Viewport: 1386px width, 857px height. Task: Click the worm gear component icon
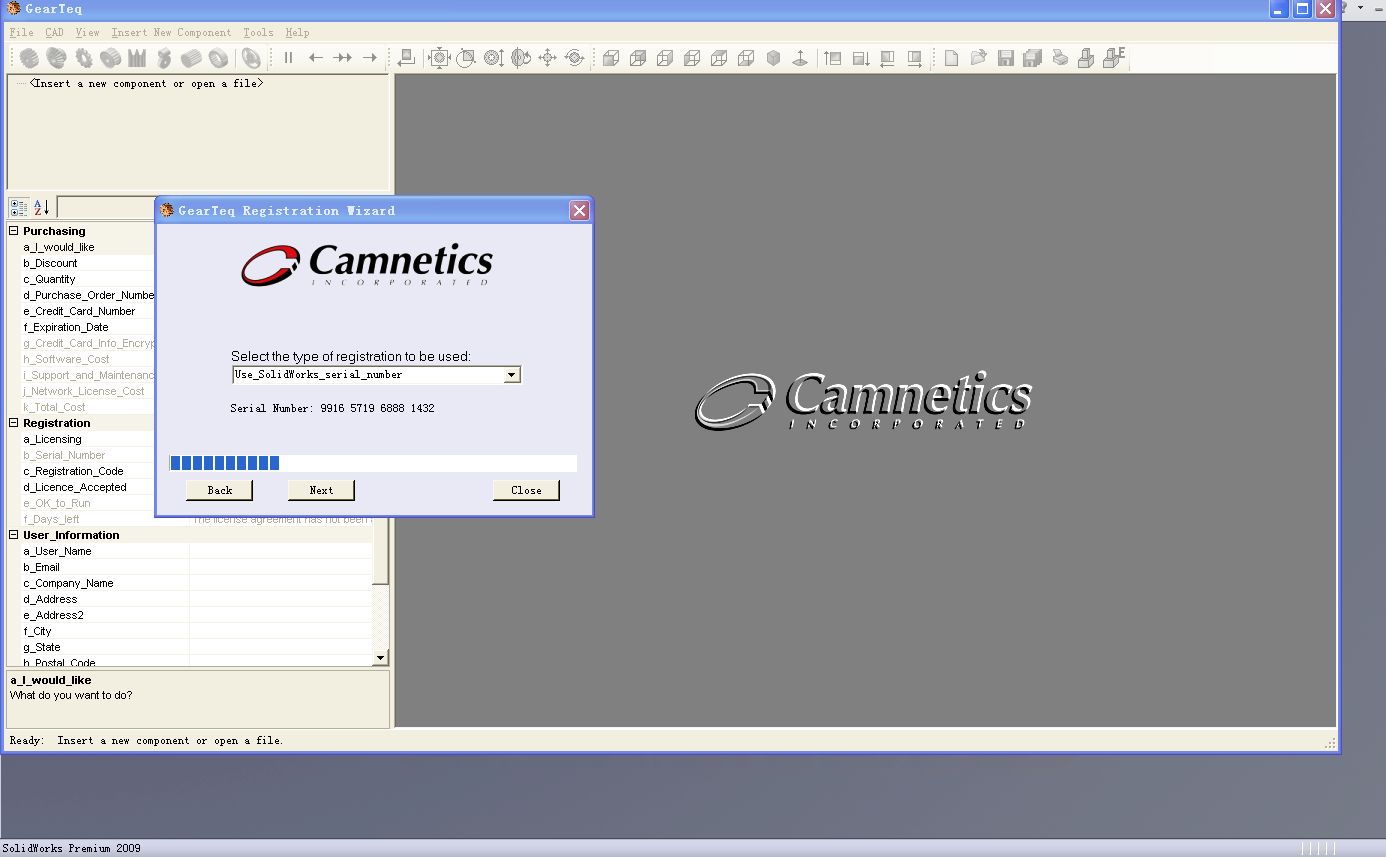164,58
